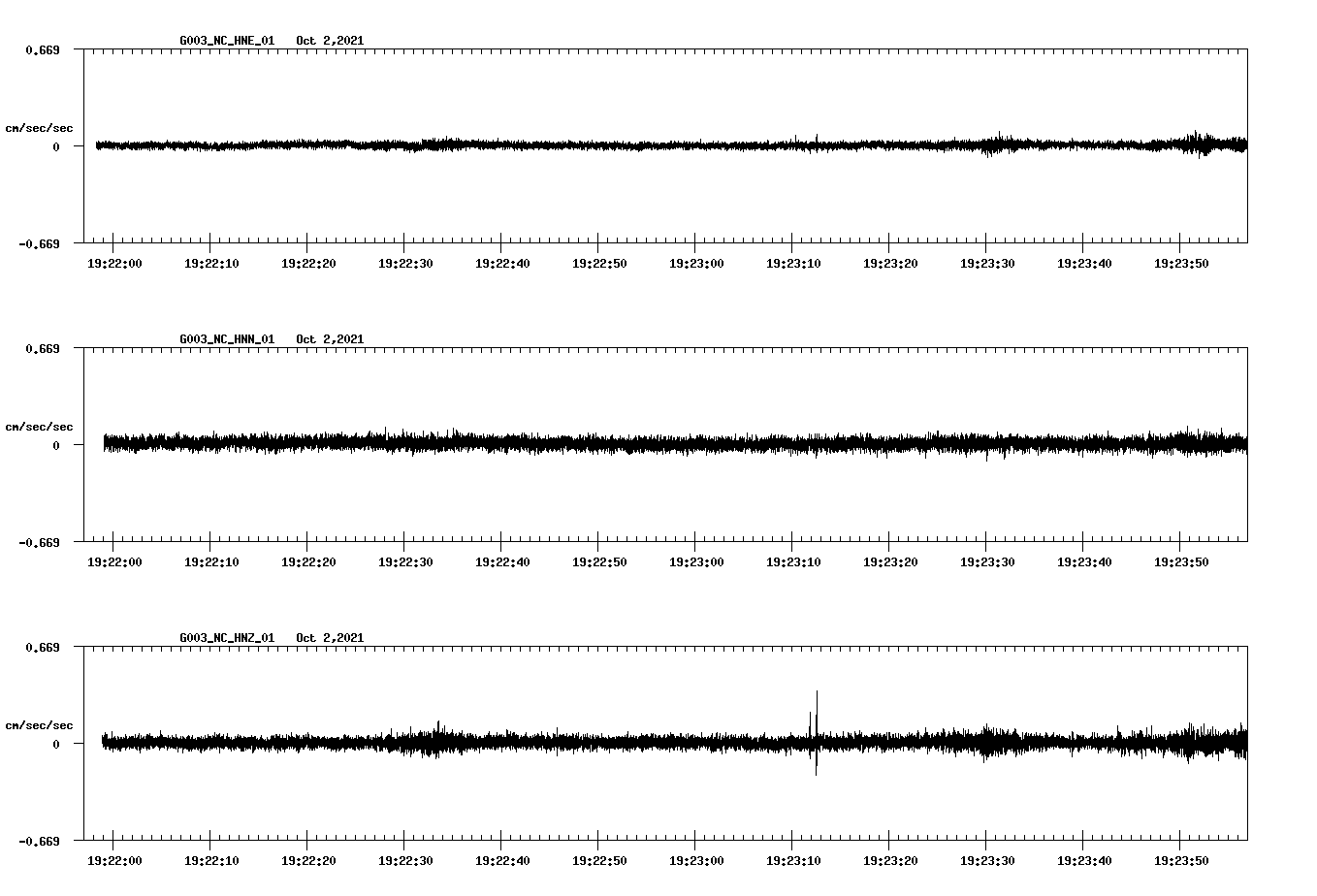Click 19:23:30 time label under HNE plot
The image size is (1317, 896).
987,263
